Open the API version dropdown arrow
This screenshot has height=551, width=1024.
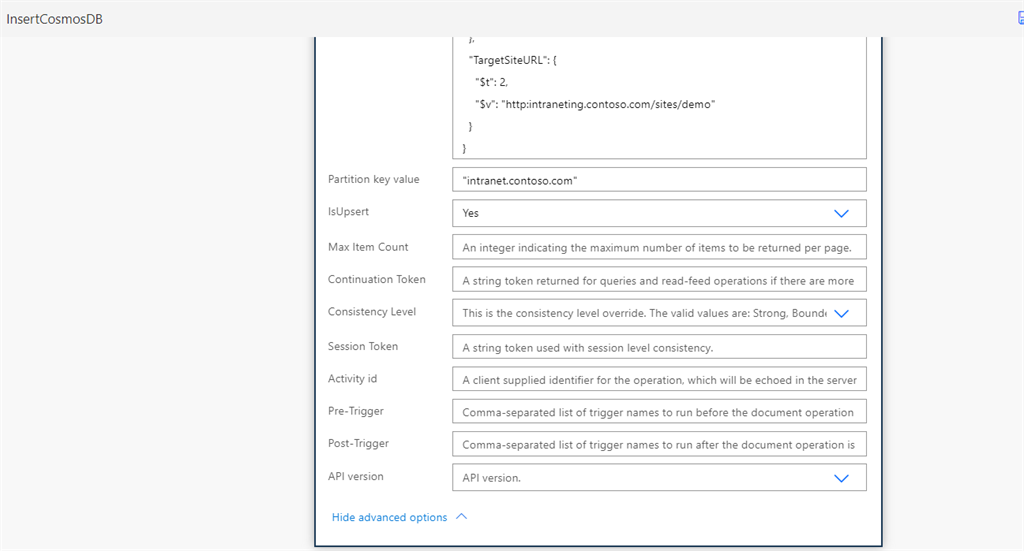pyautogui.click(x=841, y=478)
